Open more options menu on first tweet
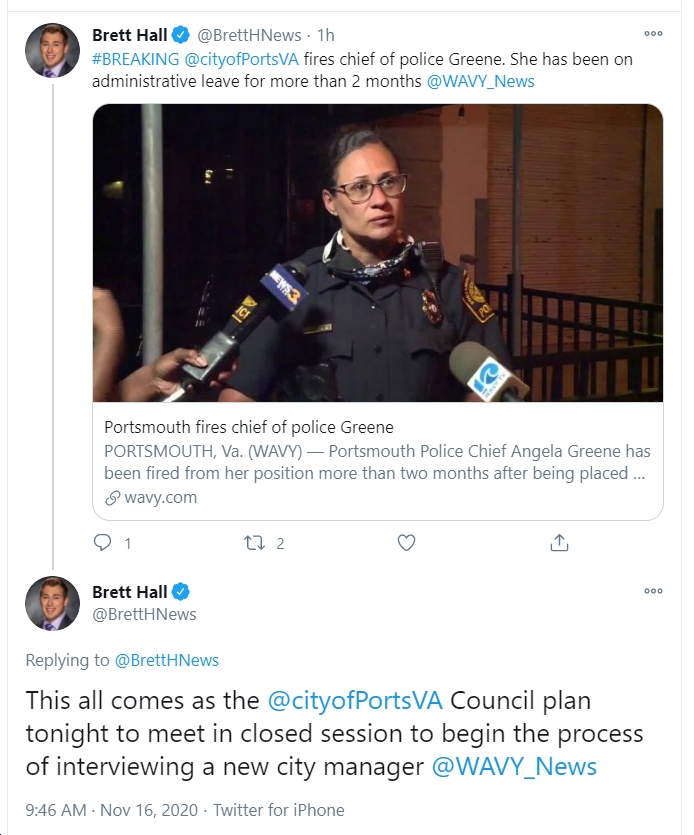694x835 pixels. (653, 34)
